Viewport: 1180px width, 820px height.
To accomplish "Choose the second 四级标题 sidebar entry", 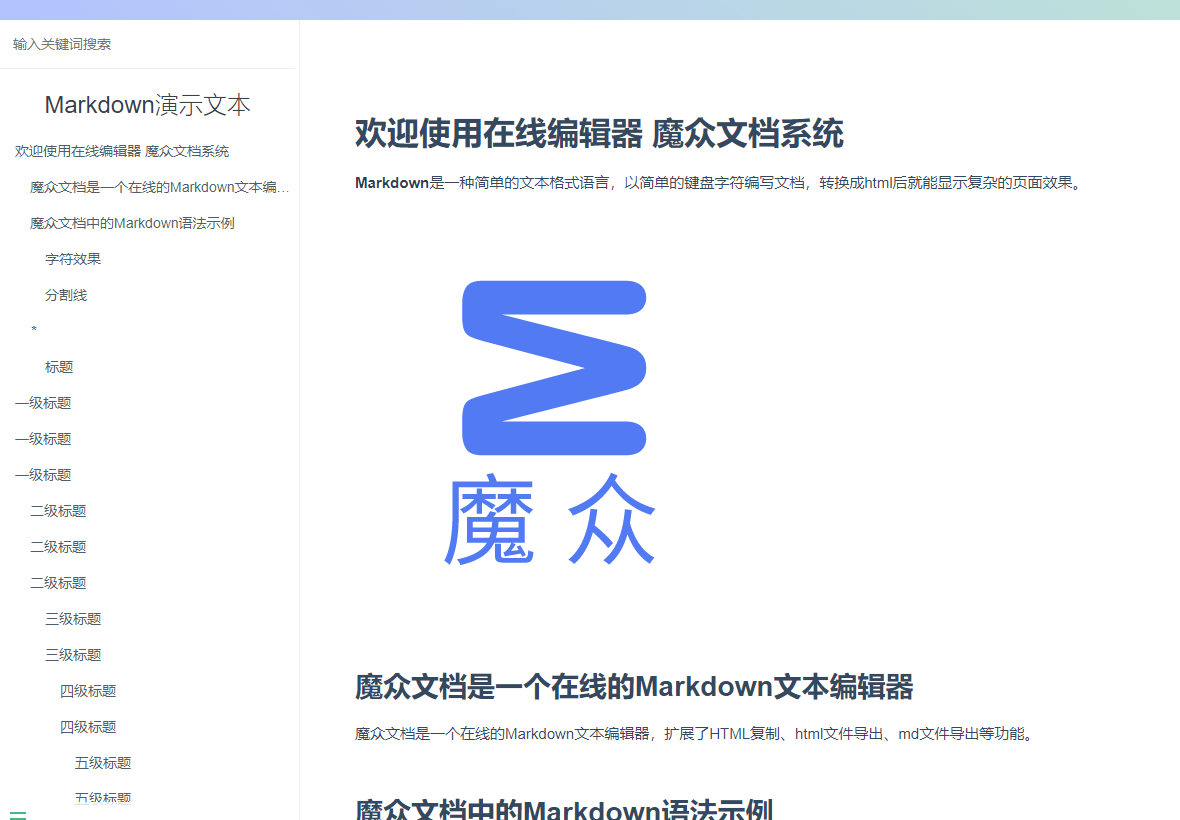I will [88, 728].
